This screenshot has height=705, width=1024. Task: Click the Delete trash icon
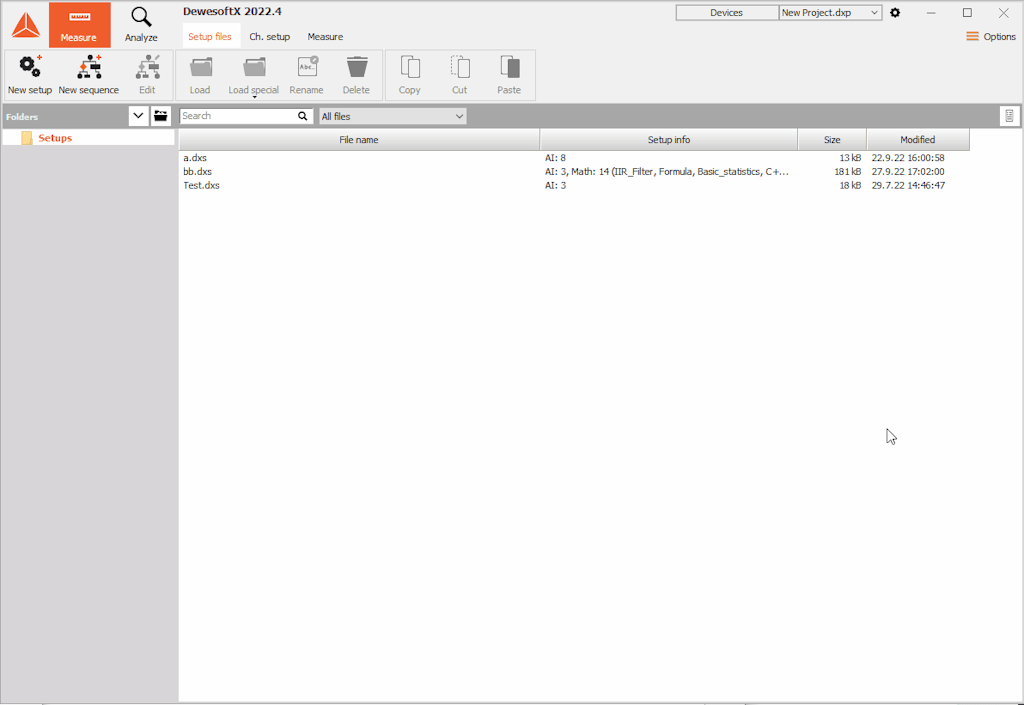(357, 67)
